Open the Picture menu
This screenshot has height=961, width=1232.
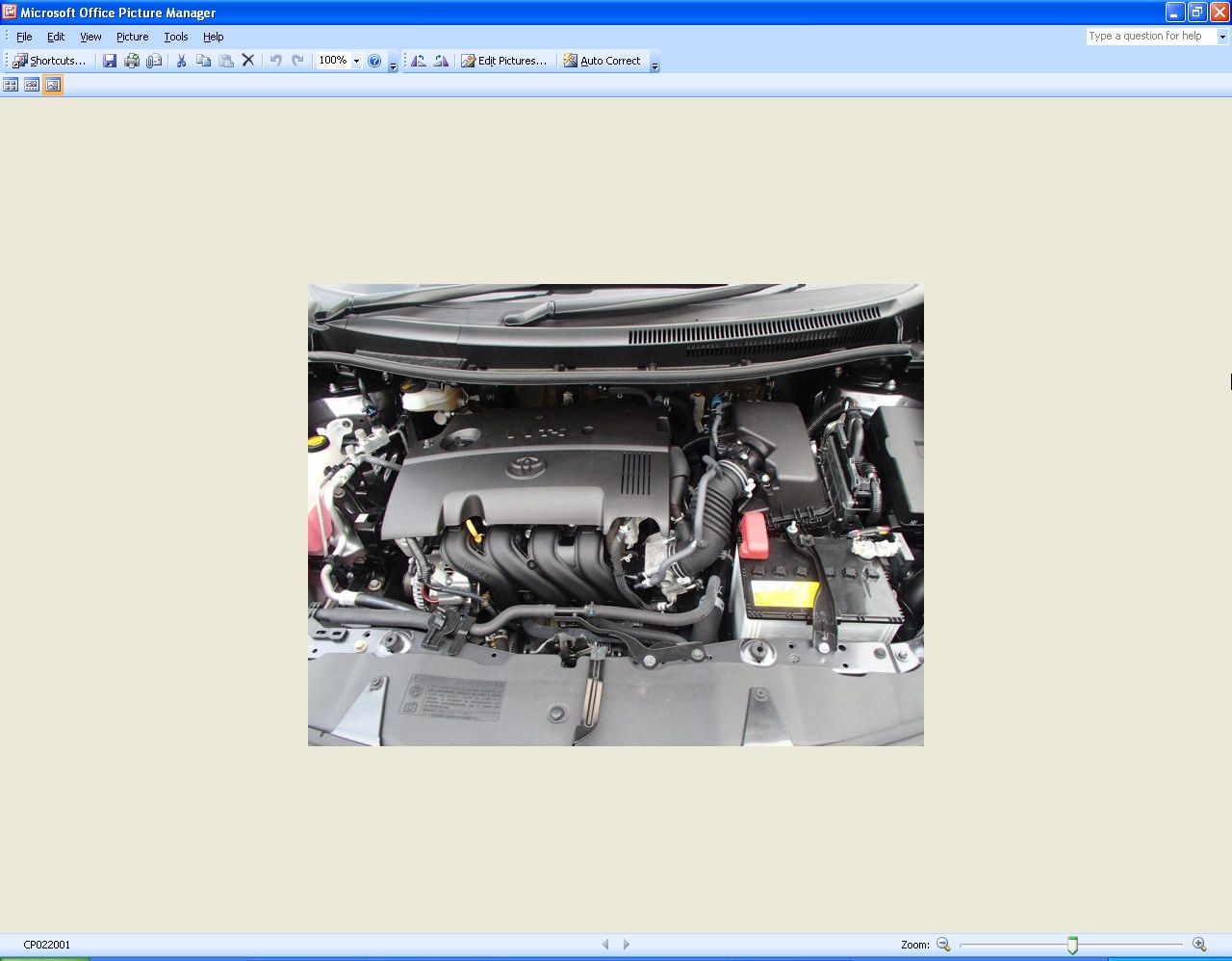(132, 37)
